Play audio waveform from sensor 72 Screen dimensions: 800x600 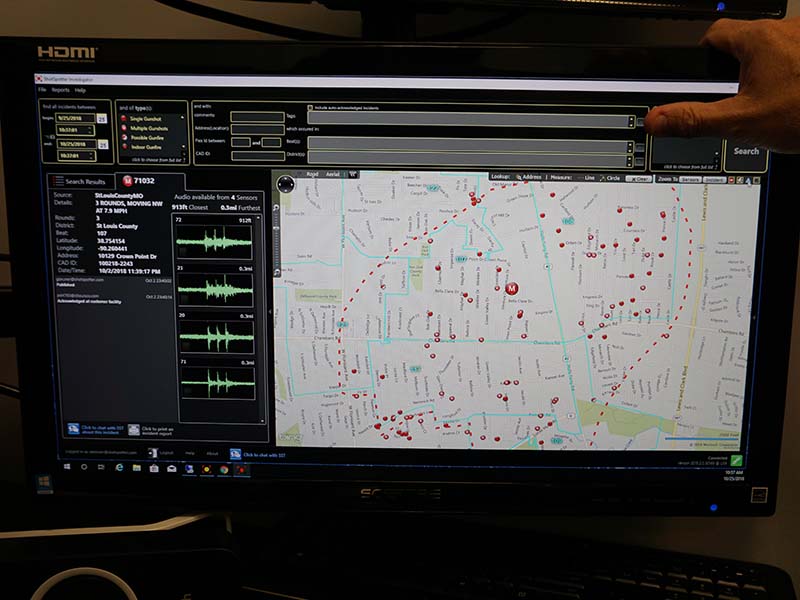click(x=214, y=241)
